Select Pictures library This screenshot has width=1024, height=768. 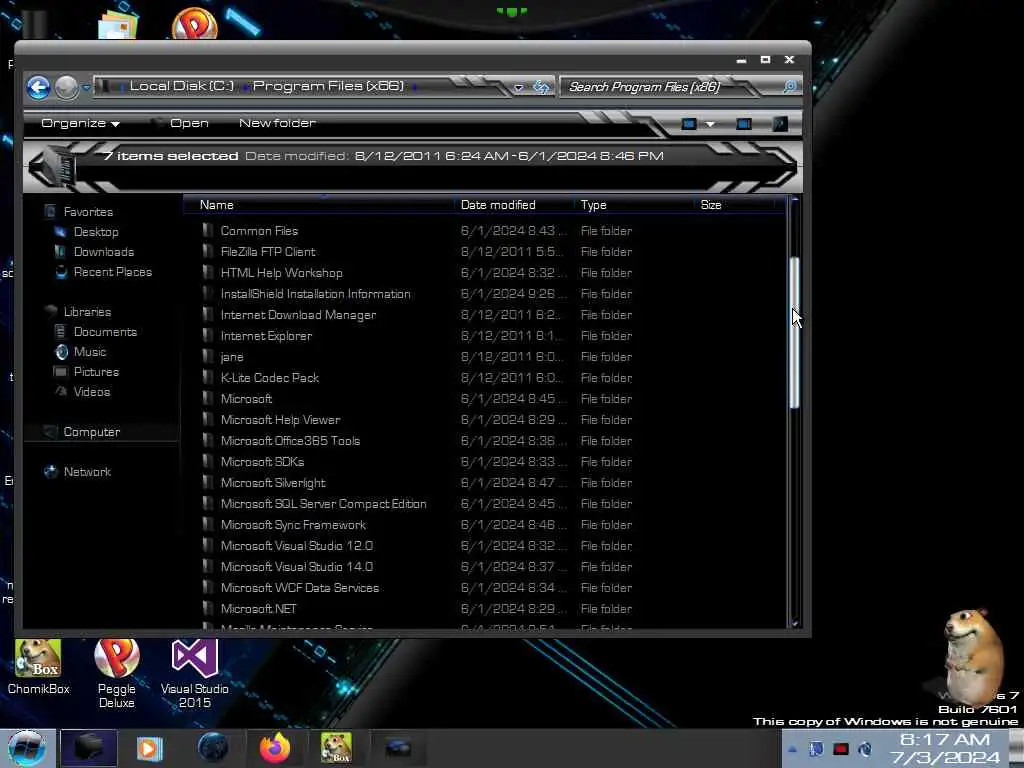96,372
